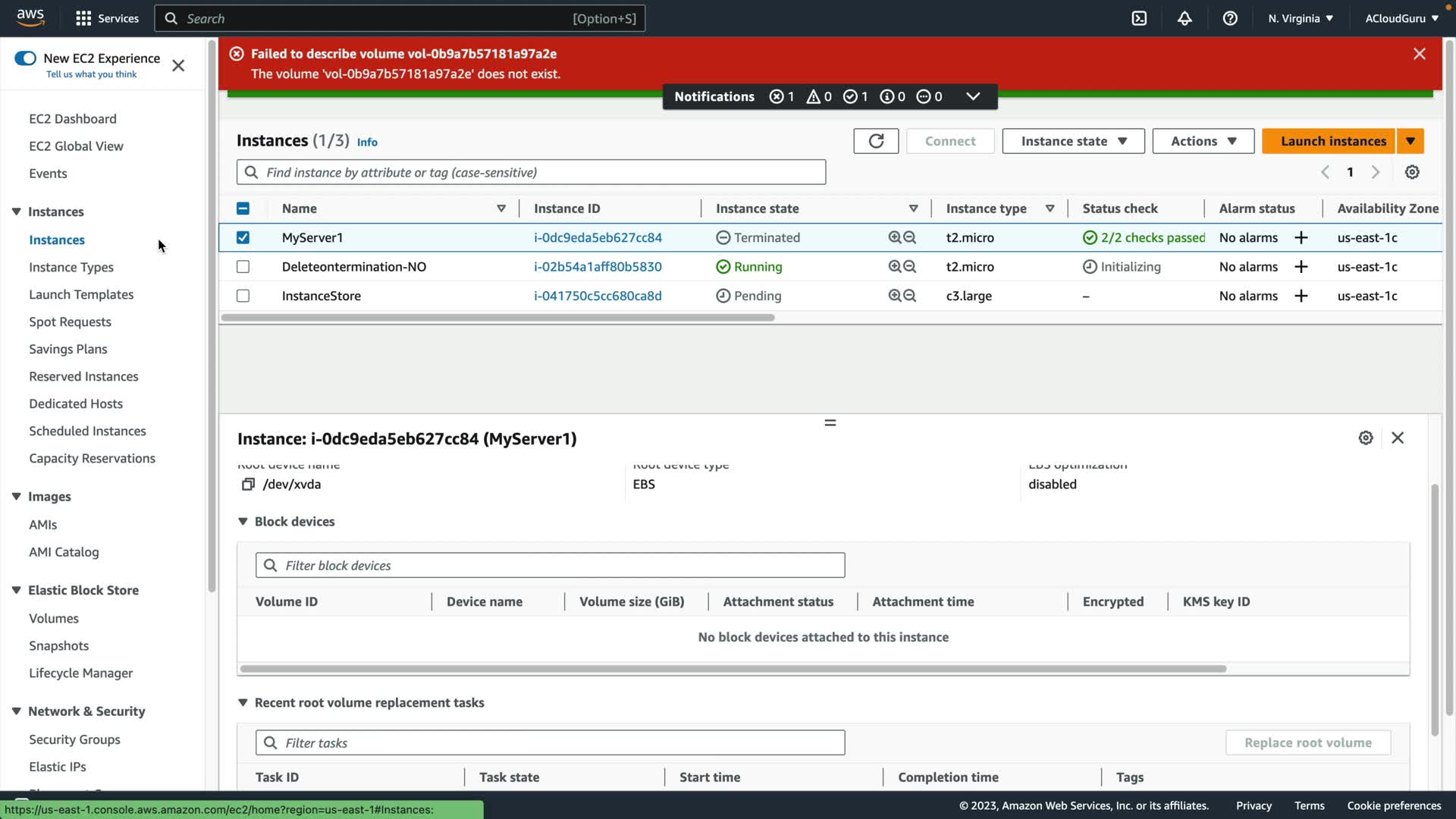Open AWS CloudShell icon in top bar

click(1139, 18)
